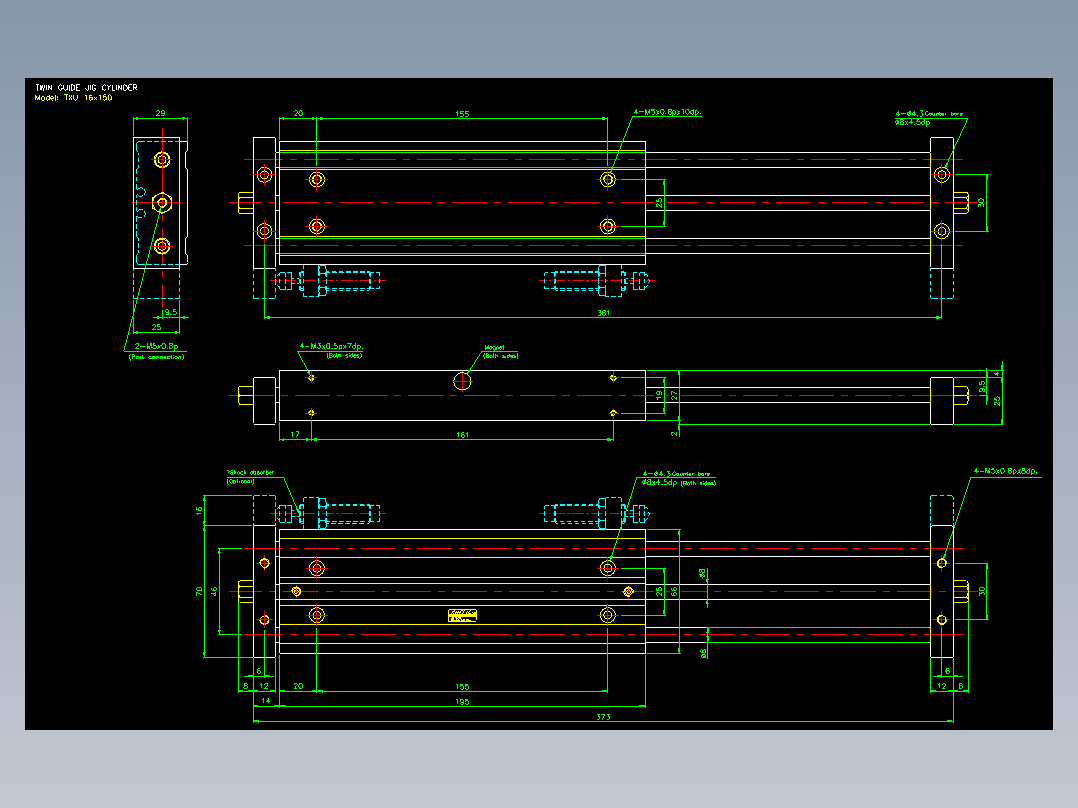Select the '70' height dimension
1078x808 pixels.
tap(199, 591)
